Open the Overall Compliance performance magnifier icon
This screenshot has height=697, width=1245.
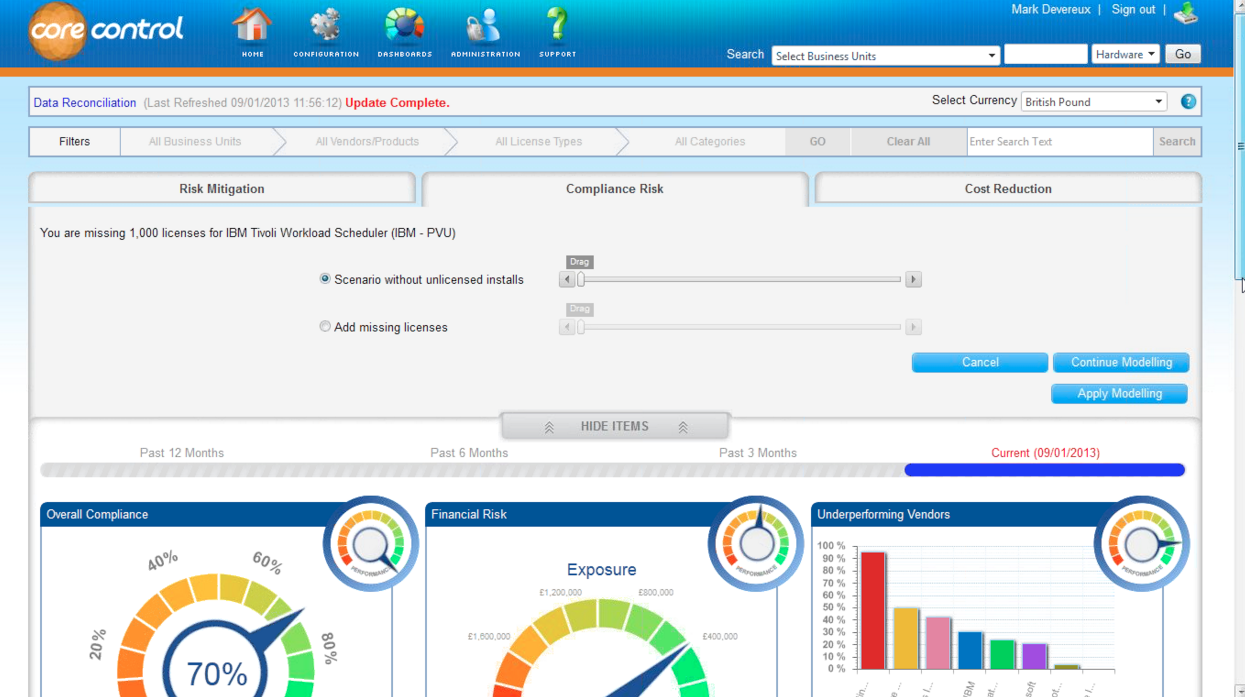[370, 544]
